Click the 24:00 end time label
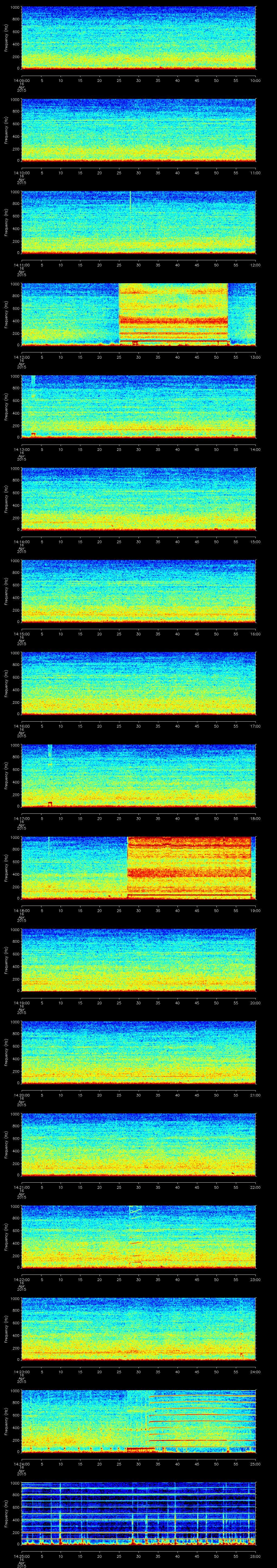Image resolution: width=277 pixels, height=1568 pixels. click(x=255, y=1371)
